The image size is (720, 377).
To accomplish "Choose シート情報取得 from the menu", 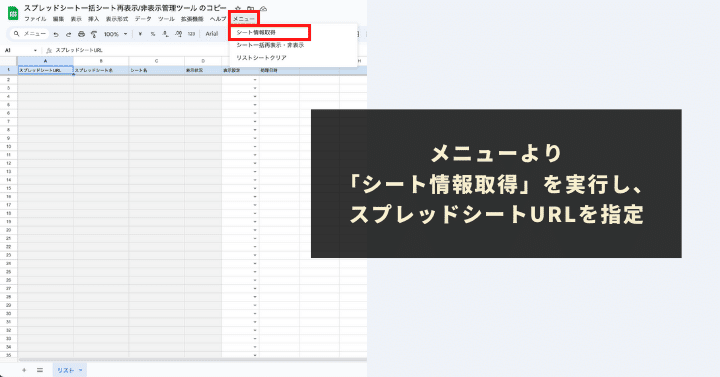I will (x=270, y=33).
